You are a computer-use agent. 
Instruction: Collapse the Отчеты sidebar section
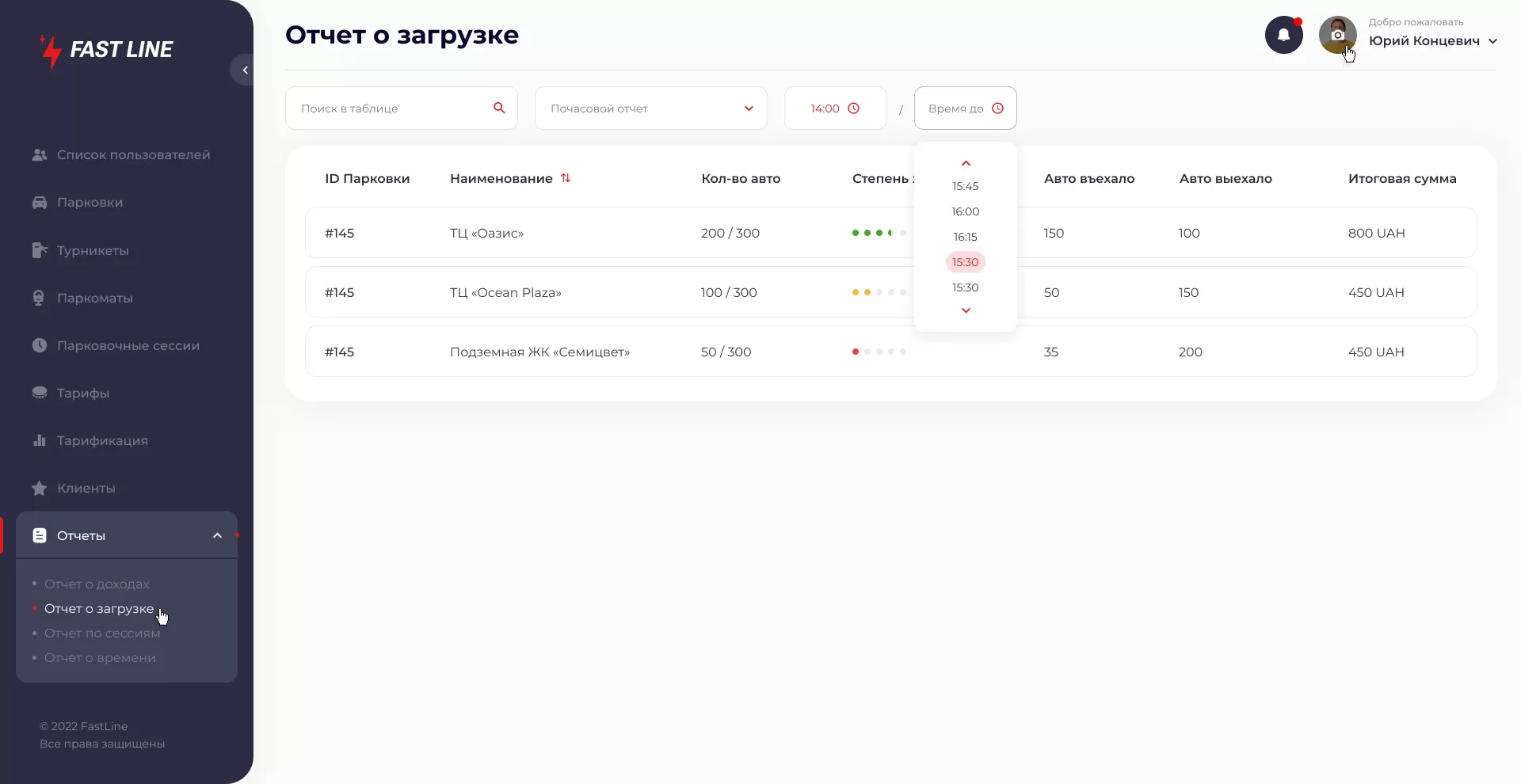[217, 536]
